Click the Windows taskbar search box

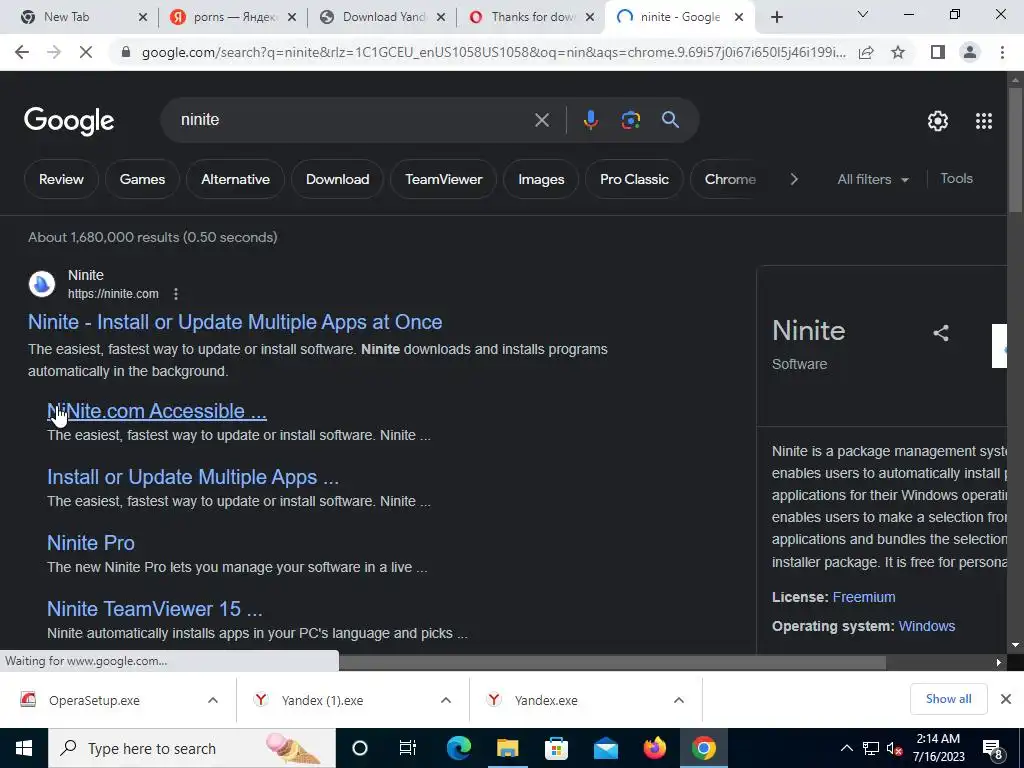pos(191,748)
